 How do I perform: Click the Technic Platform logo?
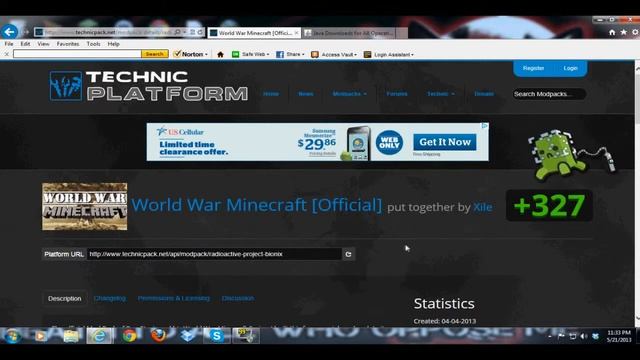[x=149, y=86]
